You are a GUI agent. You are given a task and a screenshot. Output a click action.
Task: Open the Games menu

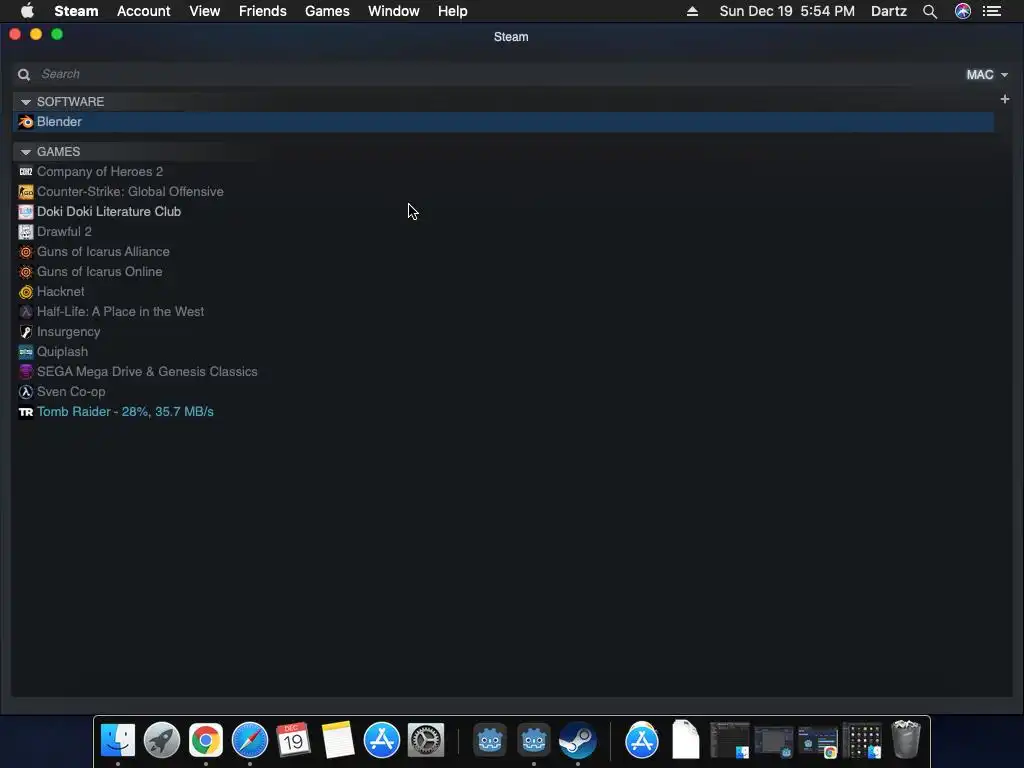point(327,11)
